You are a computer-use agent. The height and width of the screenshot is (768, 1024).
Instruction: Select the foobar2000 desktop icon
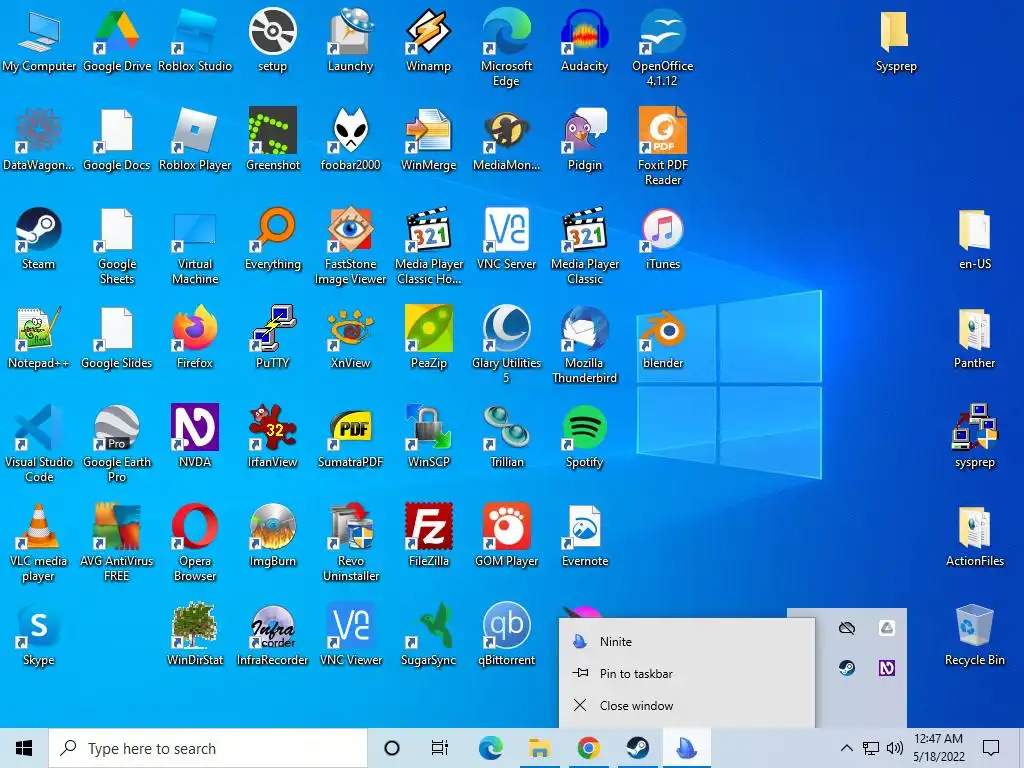coord(351,140)
